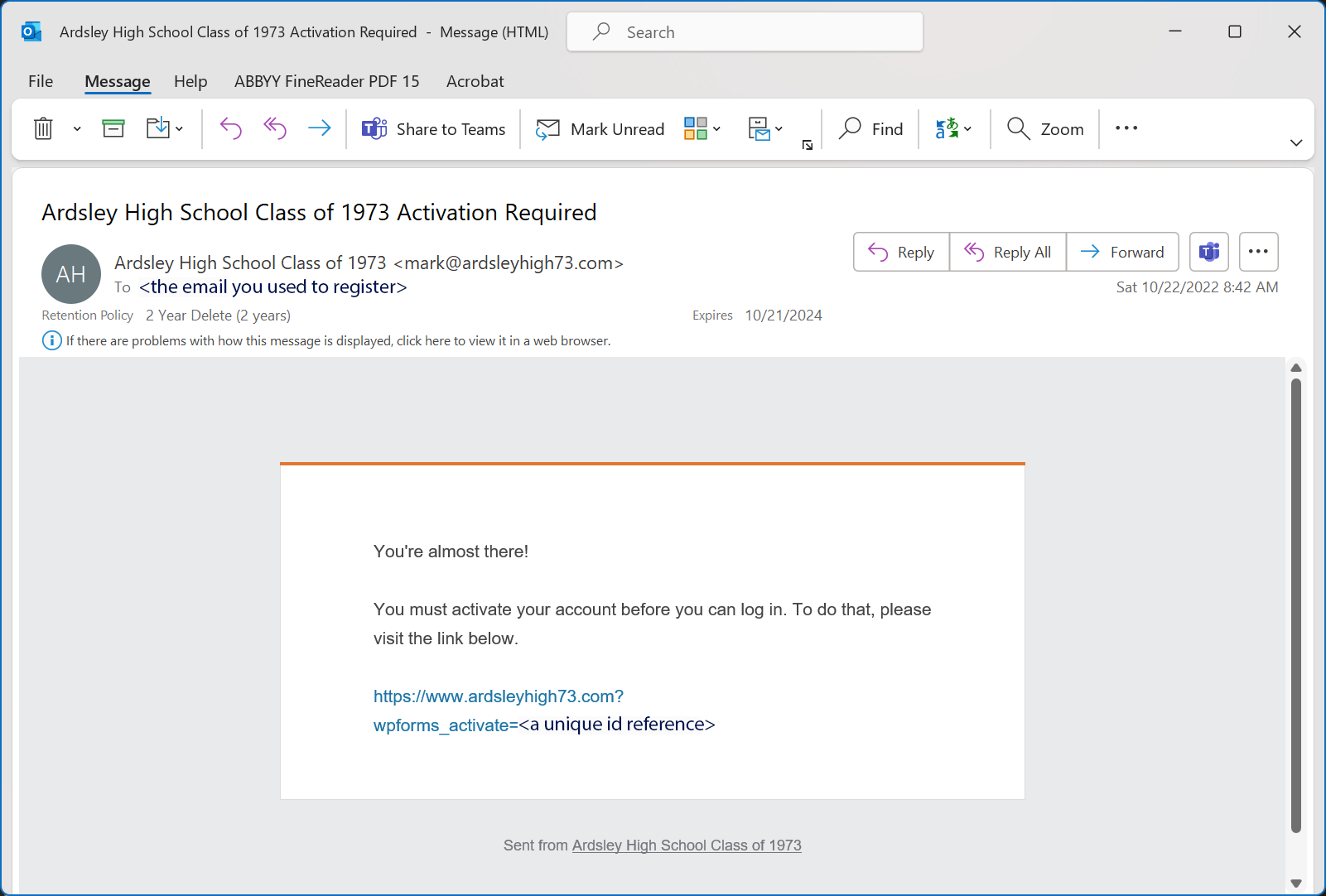This screenshot has height=896, width=1326.
Task: Click the Forward button in message header
Action: (x=1122, y=252)
